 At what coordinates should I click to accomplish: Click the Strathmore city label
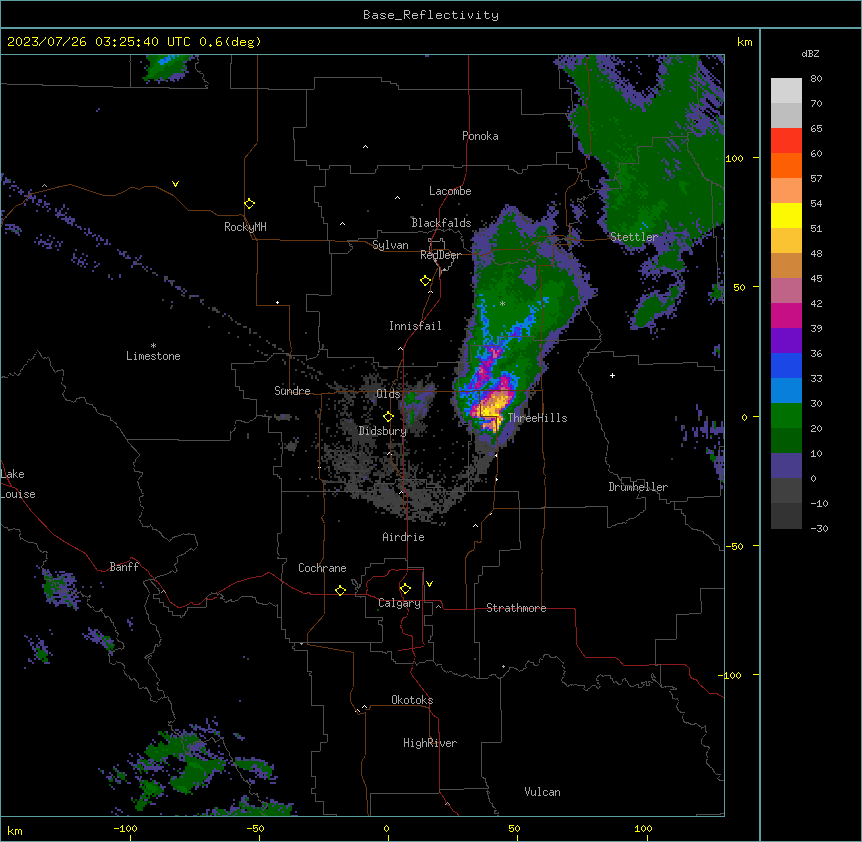[x=516, y=608]
